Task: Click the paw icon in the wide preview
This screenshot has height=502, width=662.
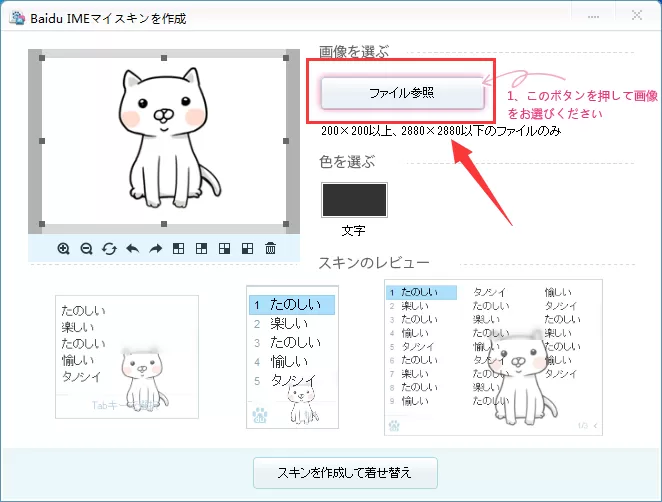Action: point(394,425)
